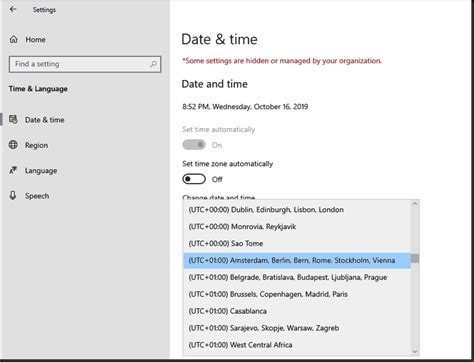Select the Date & time calendar icon

click(x=13, y=119)
